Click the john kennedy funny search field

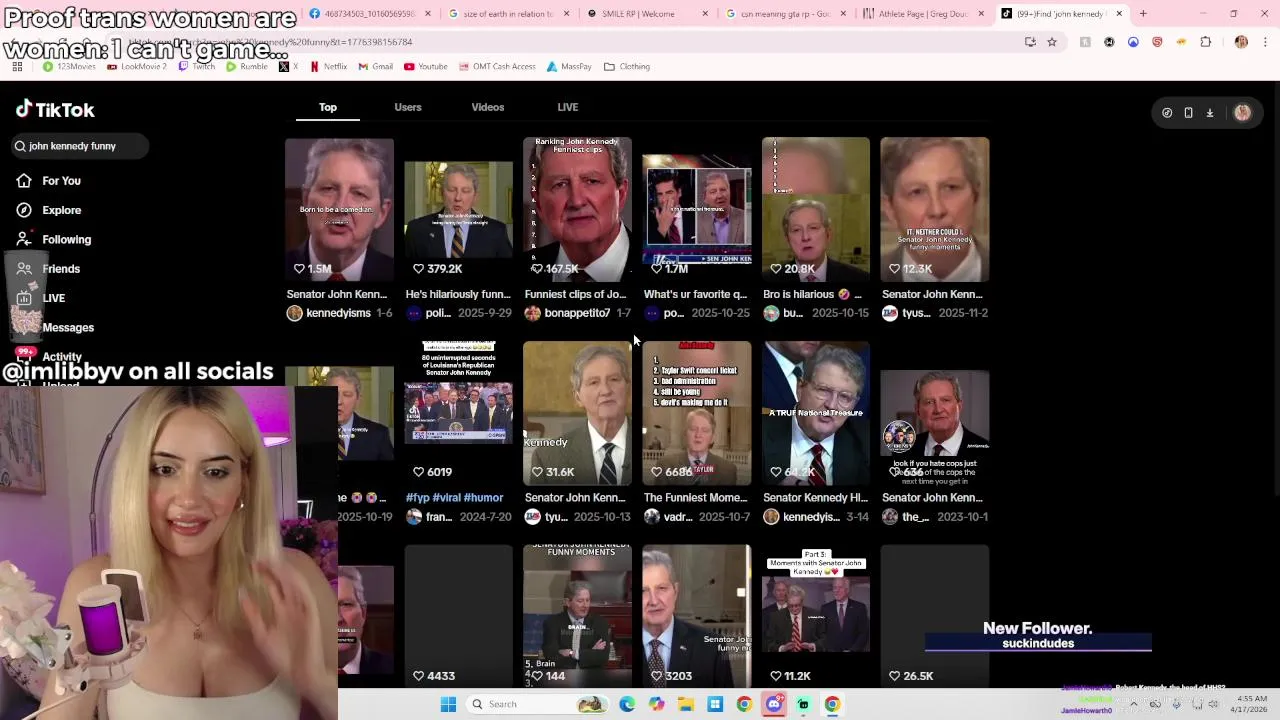point(80,146)
